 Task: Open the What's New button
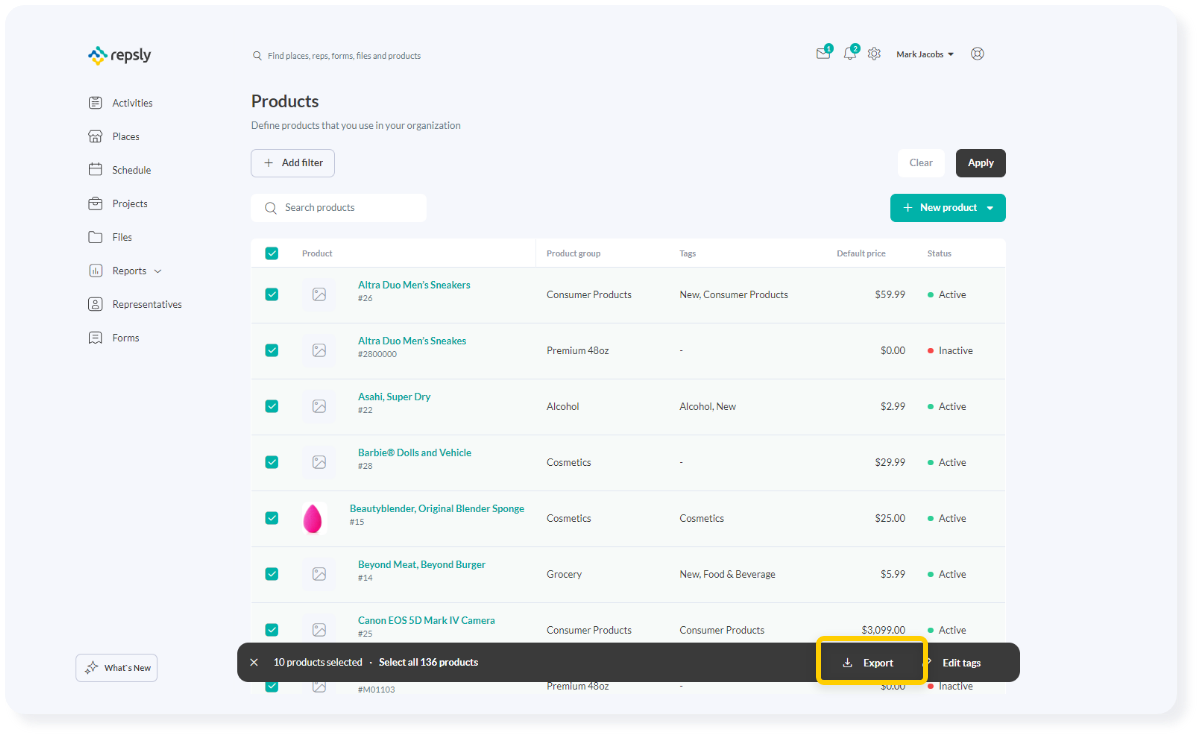pos(117,668)
